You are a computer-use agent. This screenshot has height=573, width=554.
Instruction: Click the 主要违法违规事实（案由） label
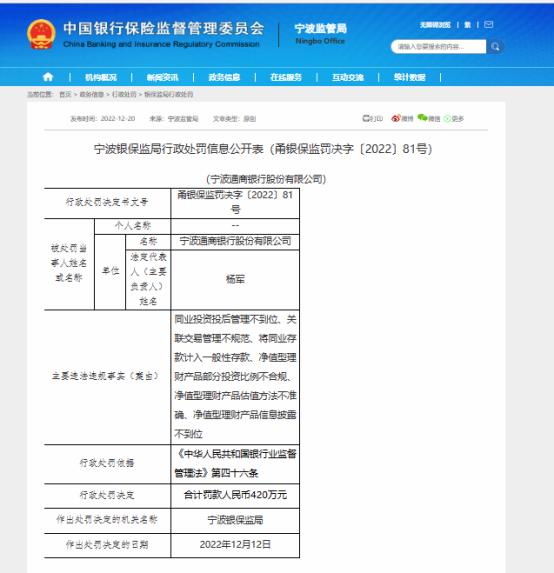[x=107, y=376]
